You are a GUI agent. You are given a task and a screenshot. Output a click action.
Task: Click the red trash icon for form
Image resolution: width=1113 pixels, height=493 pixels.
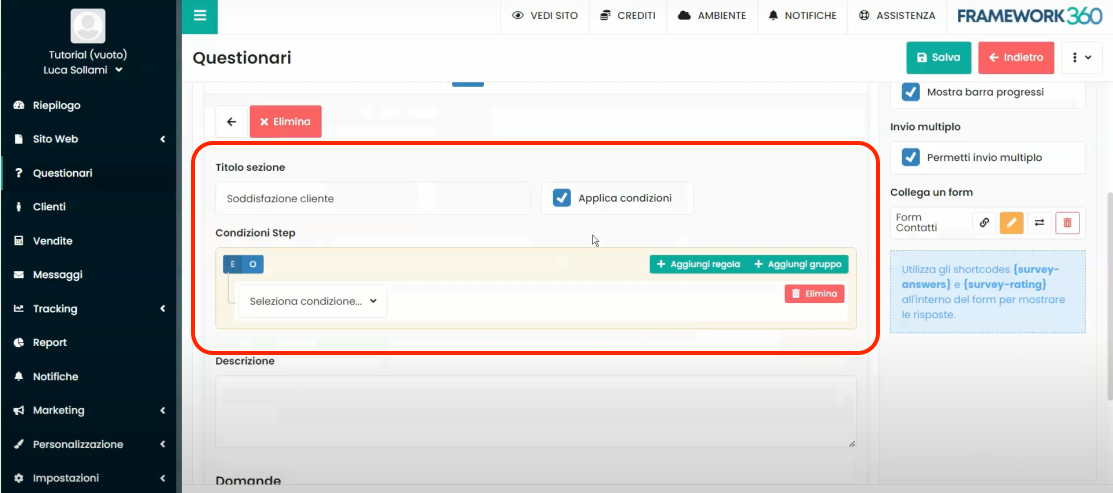1067,223
